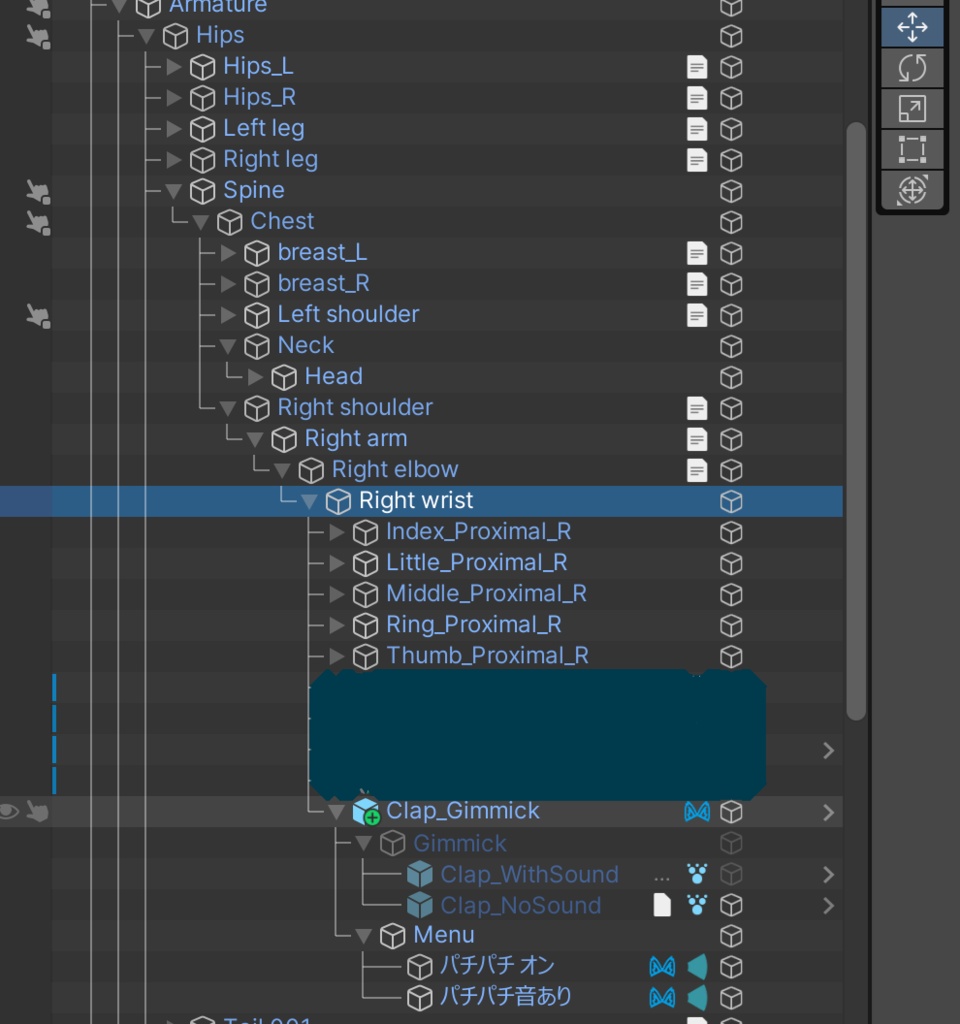Collapse the Clap_Gimmick node

point(336,812)
